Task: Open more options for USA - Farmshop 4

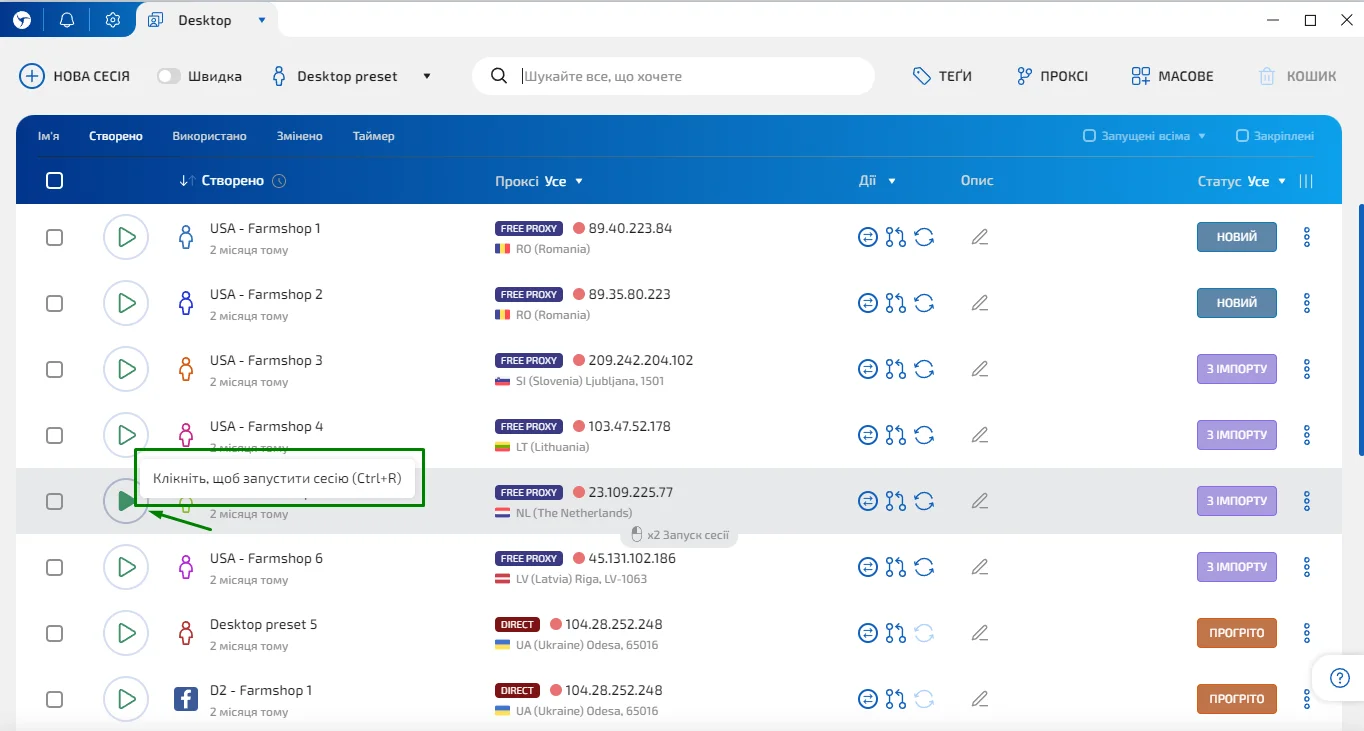Action: [x=1306, y=435]
